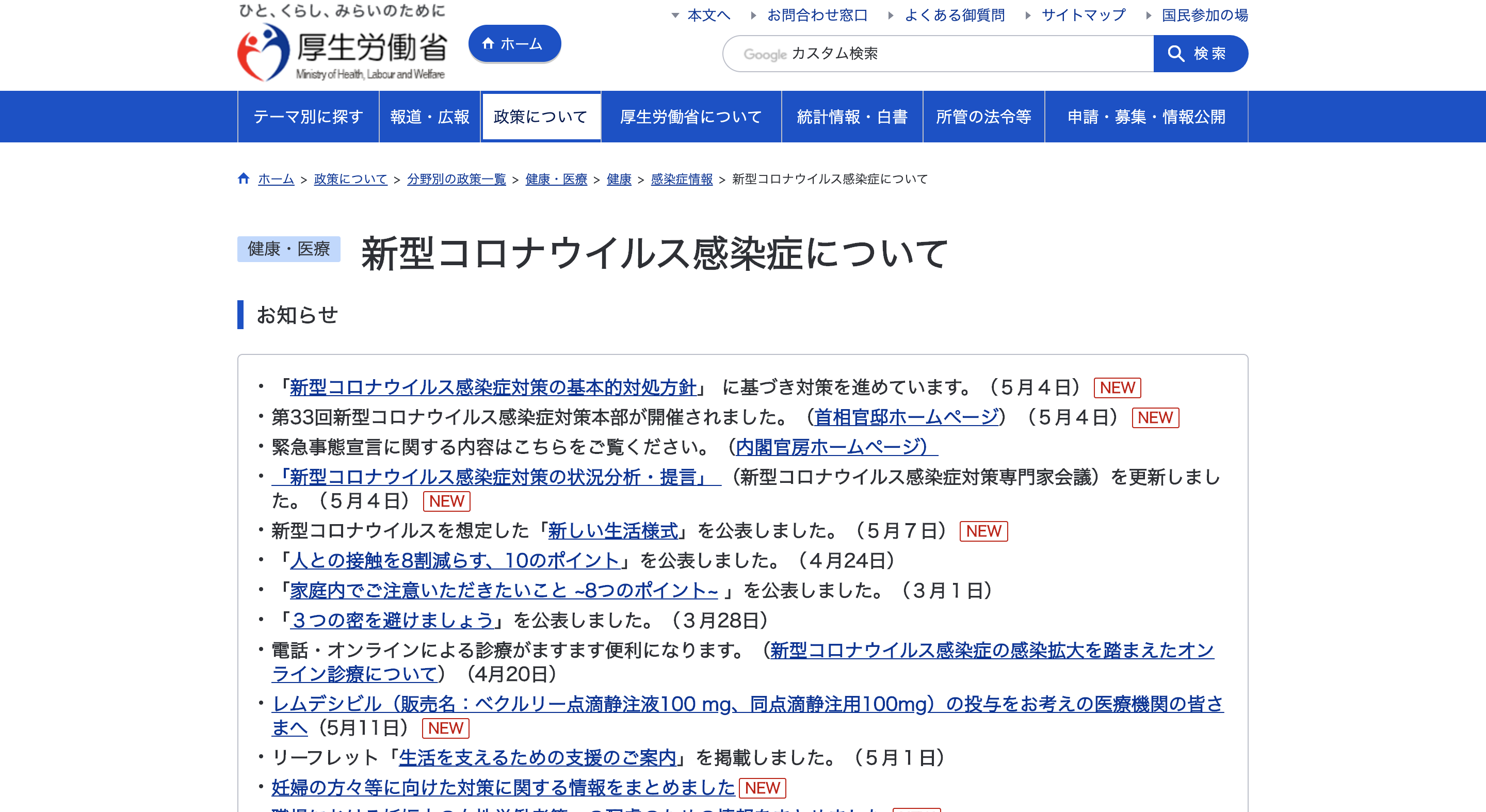Open the 所管の法令等 menu item
The height and width of the screenshot is (812, 1486).
[x=983, y=117]
